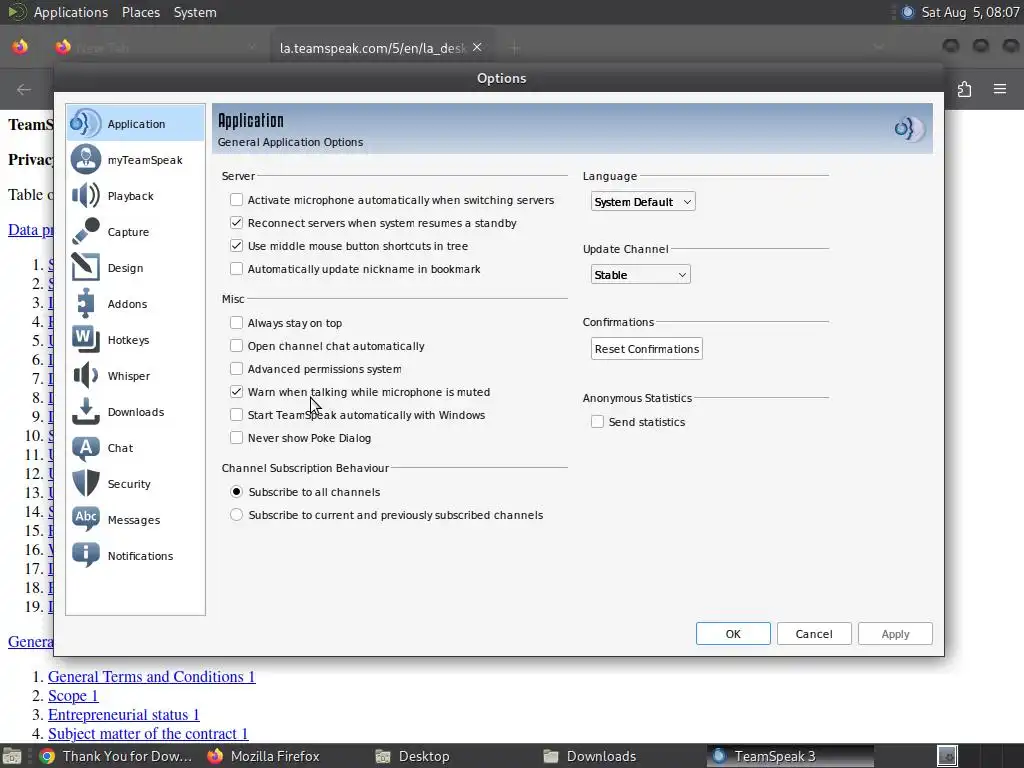This screenshot has height=768, width=1024.
Task: Switch to la.teamspeak.com browser tab
Action: 372,48
